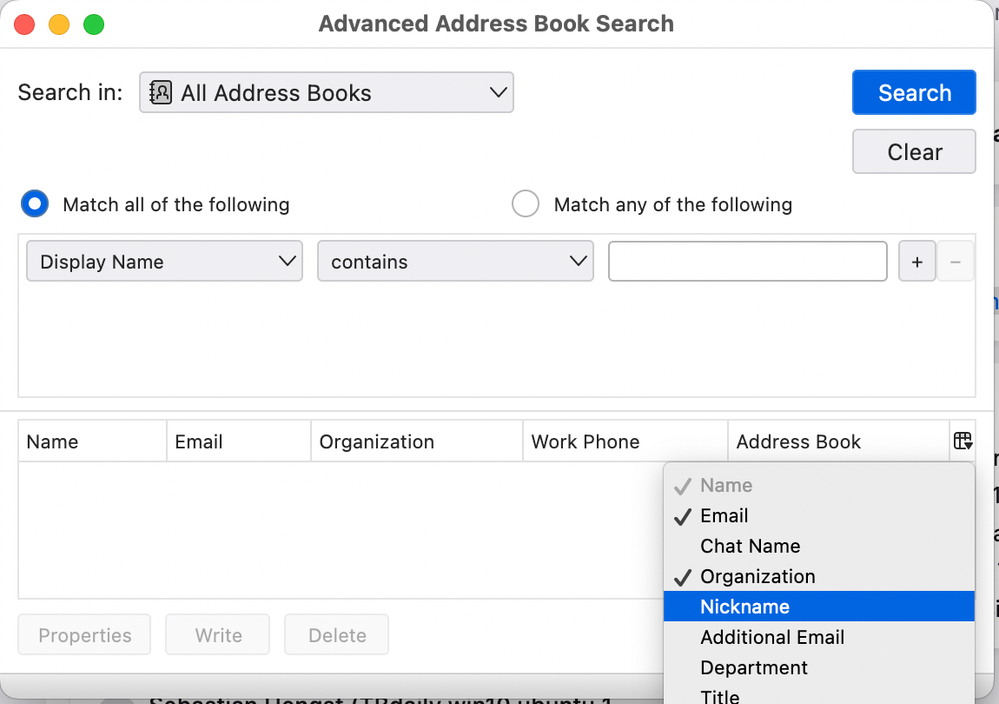
Task: Click the yellow minimize window button
Action: click(59, 24)
